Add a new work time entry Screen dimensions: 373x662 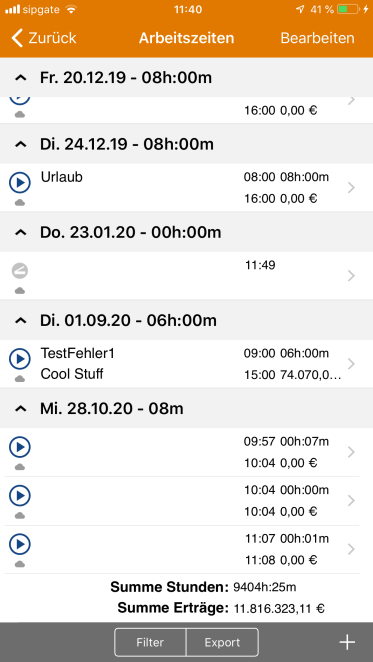[347, 642]
